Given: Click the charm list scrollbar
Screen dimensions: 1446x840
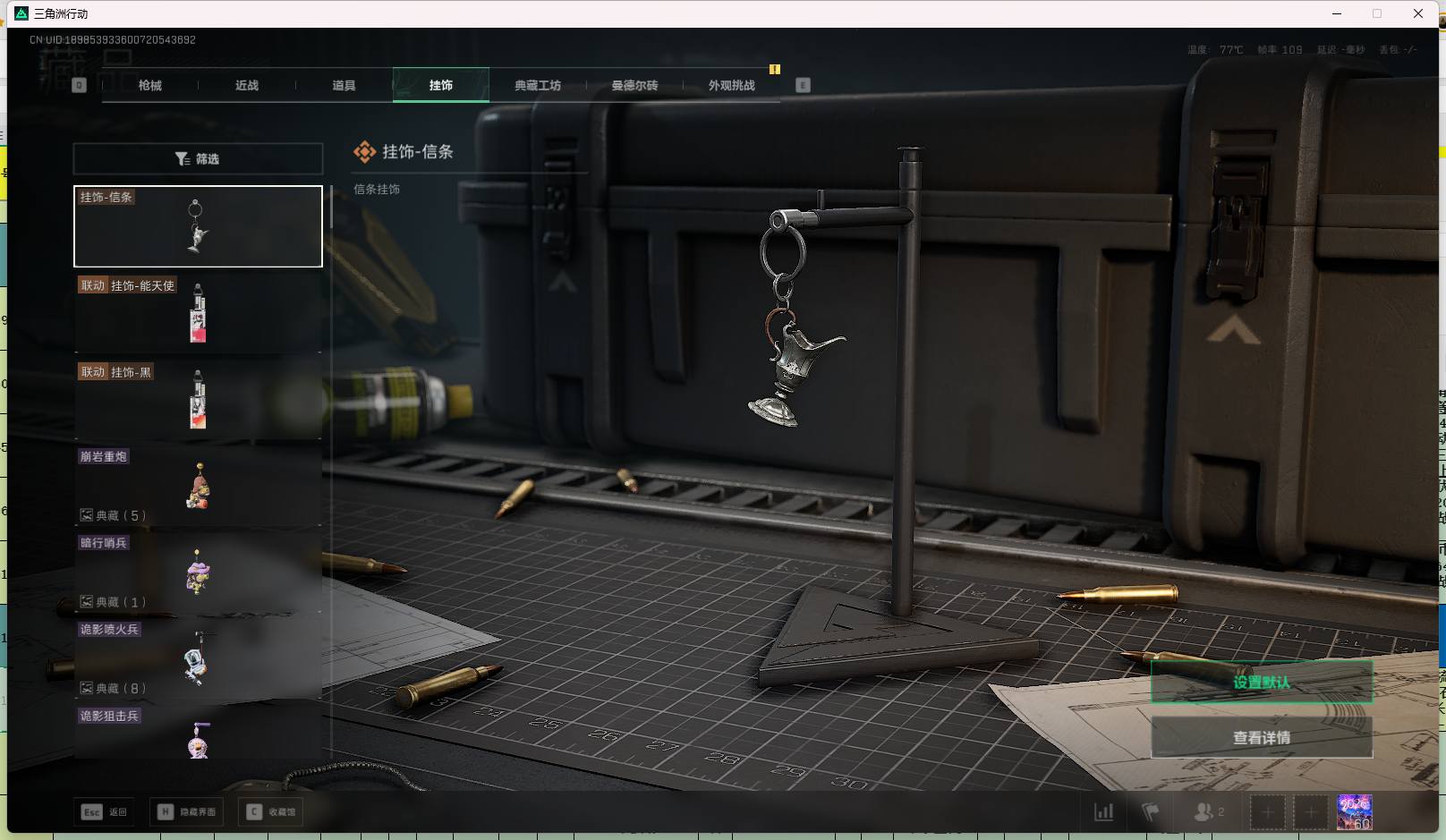Looking at the screenshot, I should 331,207.
